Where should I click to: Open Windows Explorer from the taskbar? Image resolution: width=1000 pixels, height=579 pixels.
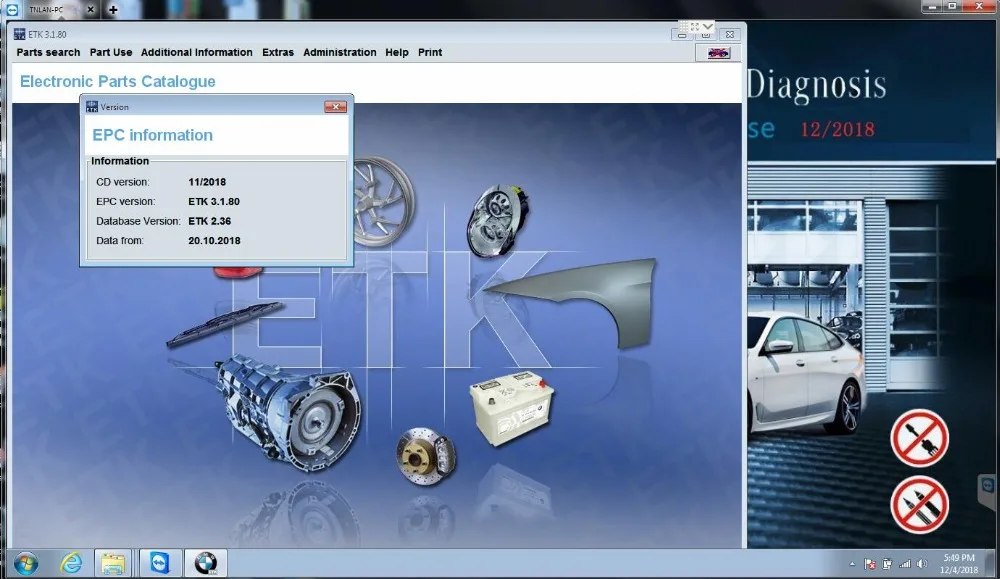click(x=113, y=564)
